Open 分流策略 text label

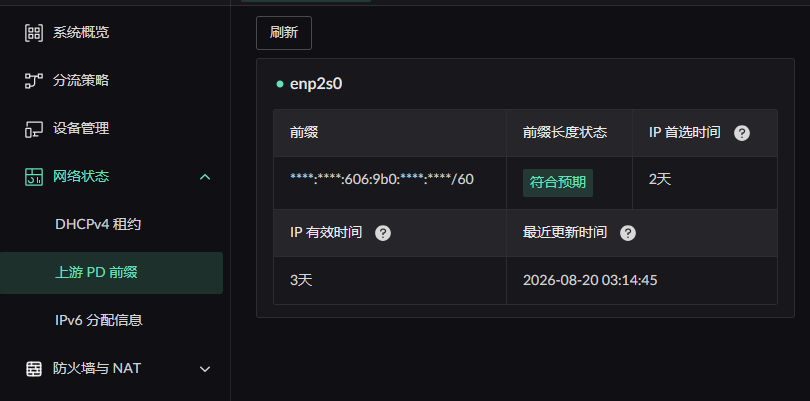[x=81, y=81]
